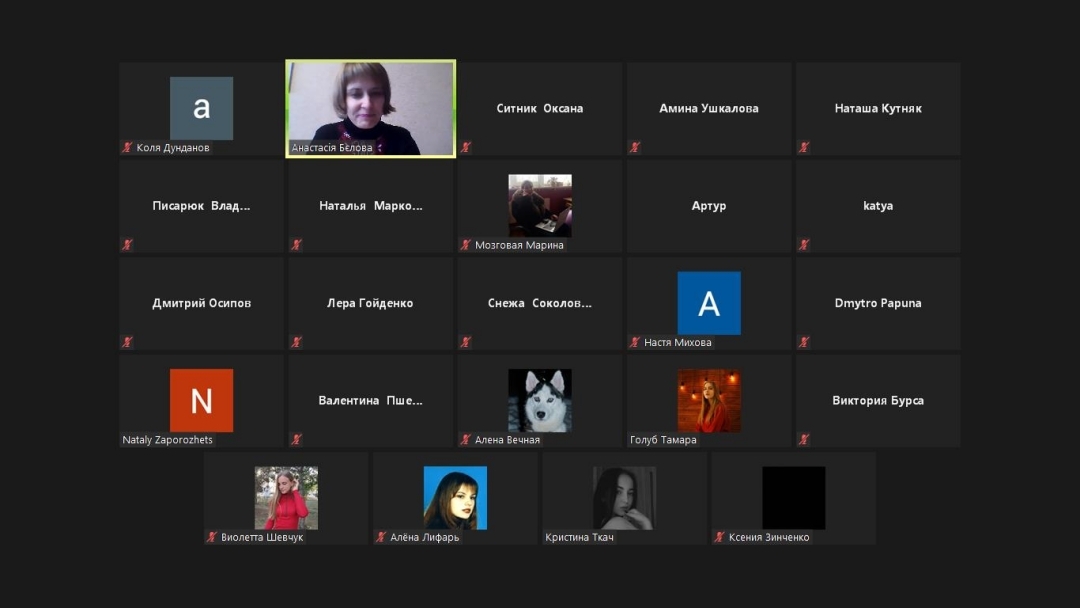Select the Артур participant tile
Viewport: 1080px width, 608px height.
click(x=709, y=206)
